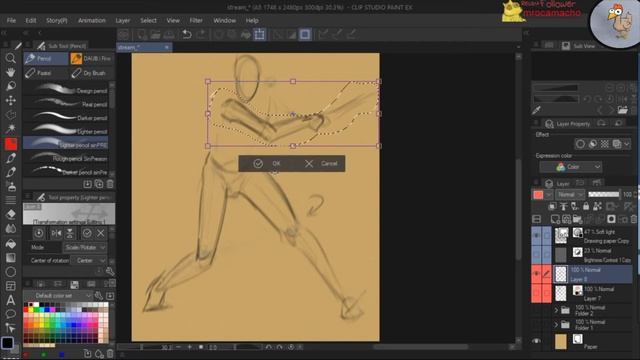Adjust layer opacity slider
640x360 pixels.
click(x=604, y=195)
